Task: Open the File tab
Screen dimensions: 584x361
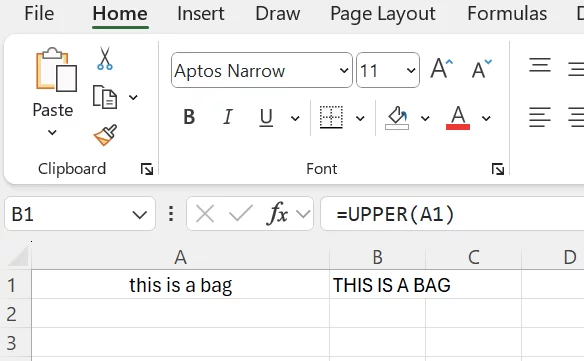Action: [x=39, y=13]
